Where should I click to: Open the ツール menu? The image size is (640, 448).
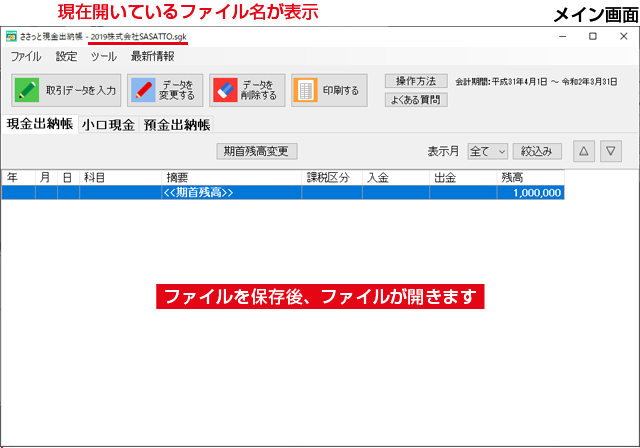pos(103,57)
